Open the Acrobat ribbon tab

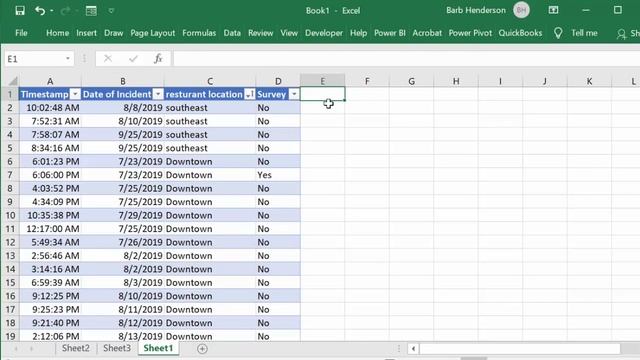tap(427, 33)
